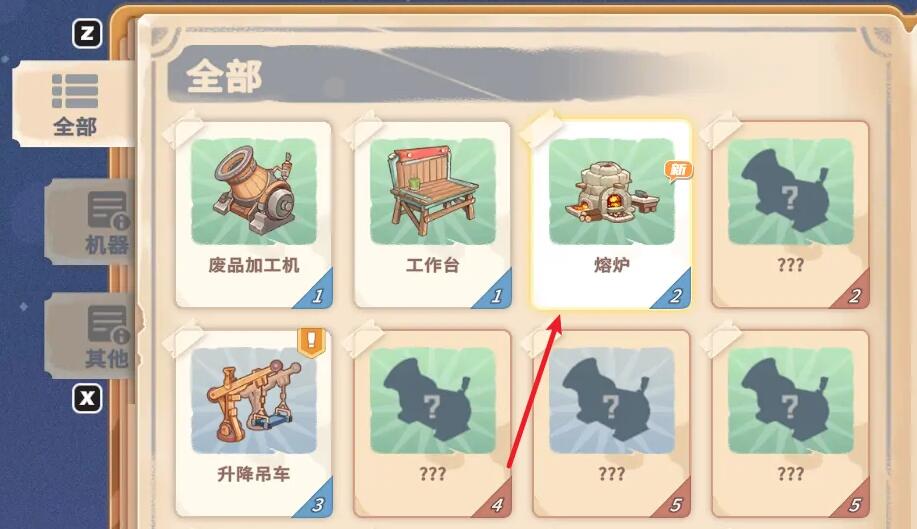Click the last locked ??? card bottom-right
The width and height of the screenshot is (917, 529).
click(790, 424)
